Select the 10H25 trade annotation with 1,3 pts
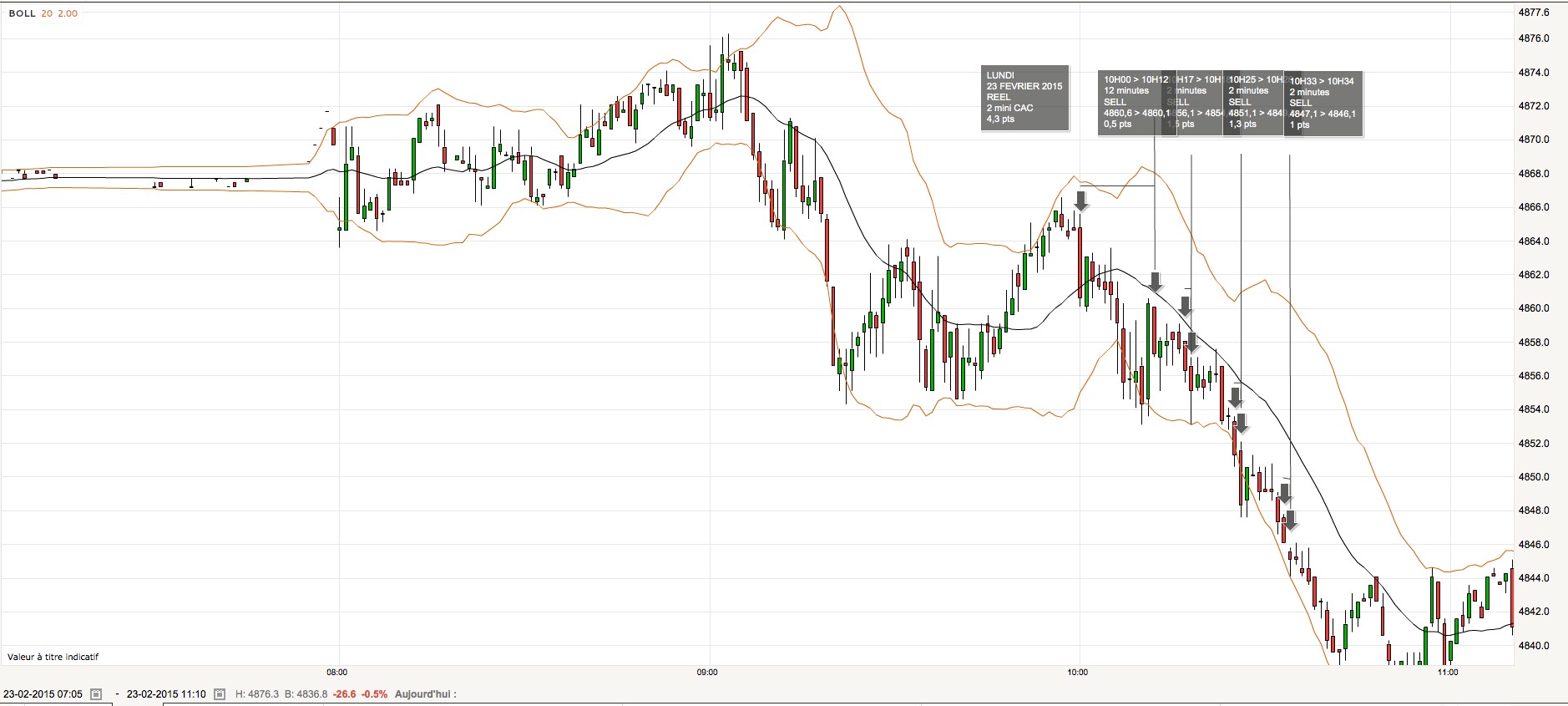1568x706 pixels. click(x=1252, y=102)
